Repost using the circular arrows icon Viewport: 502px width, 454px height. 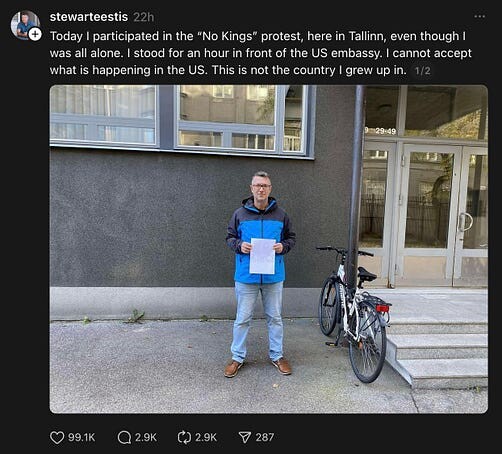click(184, 437)
